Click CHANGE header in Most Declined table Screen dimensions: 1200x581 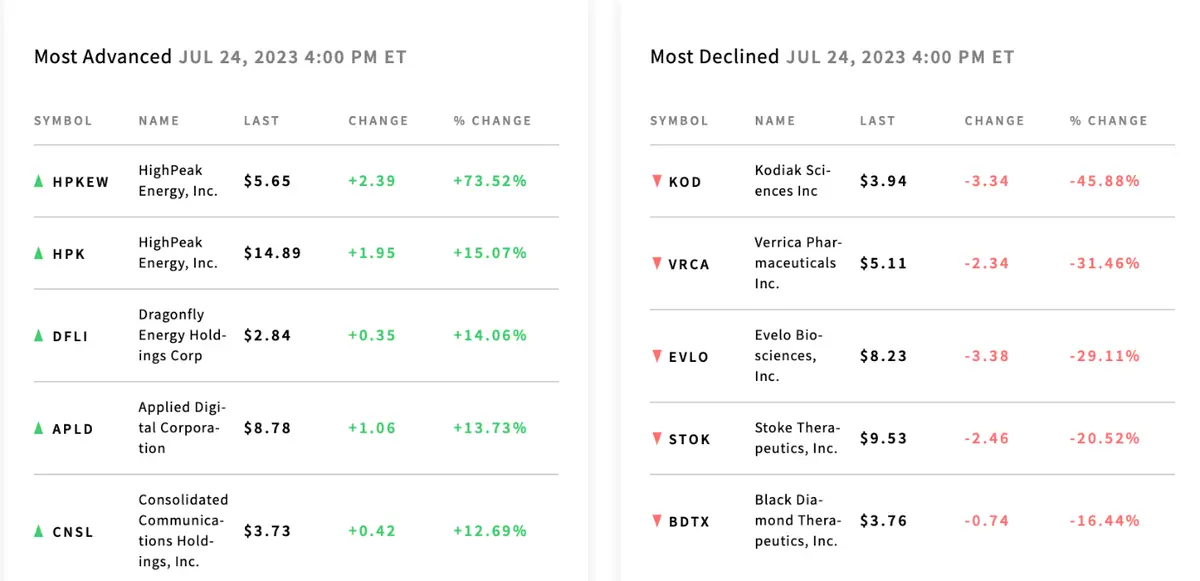[994, 121]
